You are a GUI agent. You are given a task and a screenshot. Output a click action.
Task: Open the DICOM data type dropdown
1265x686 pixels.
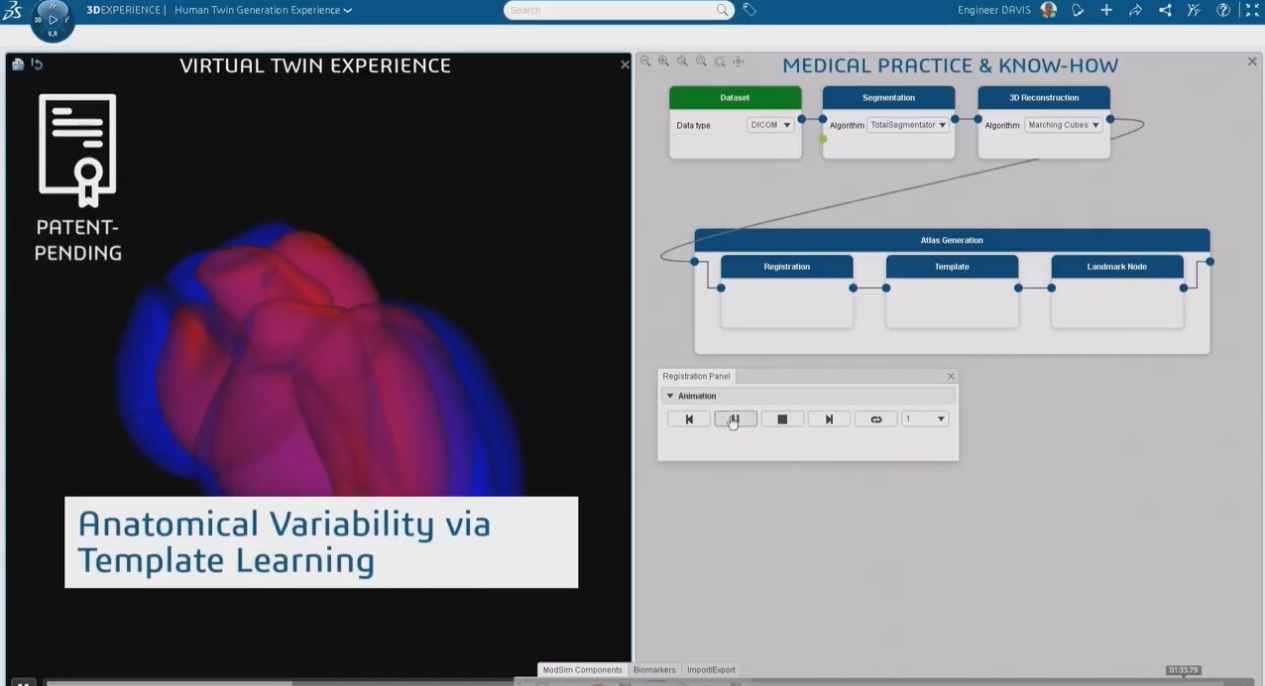click(x=771, y=125)
